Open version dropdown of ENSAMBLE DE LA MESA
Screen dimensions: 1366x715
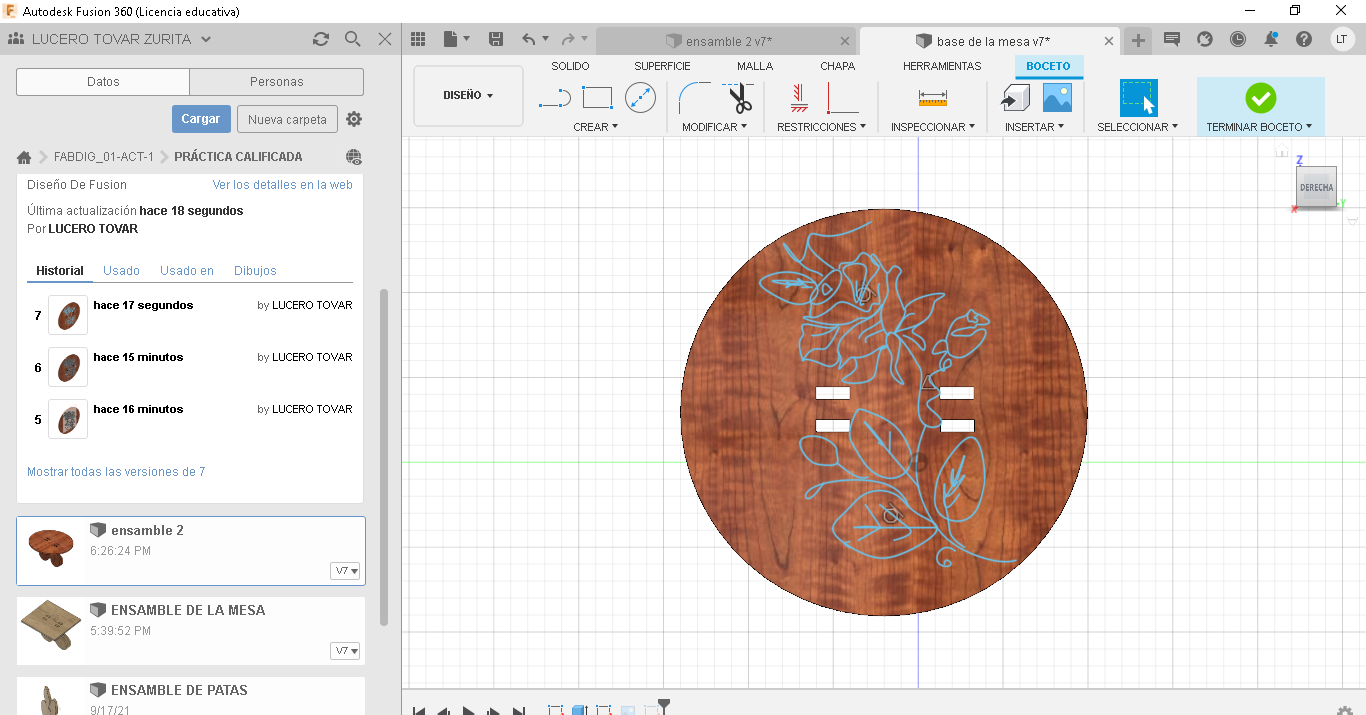click(345, 651)
